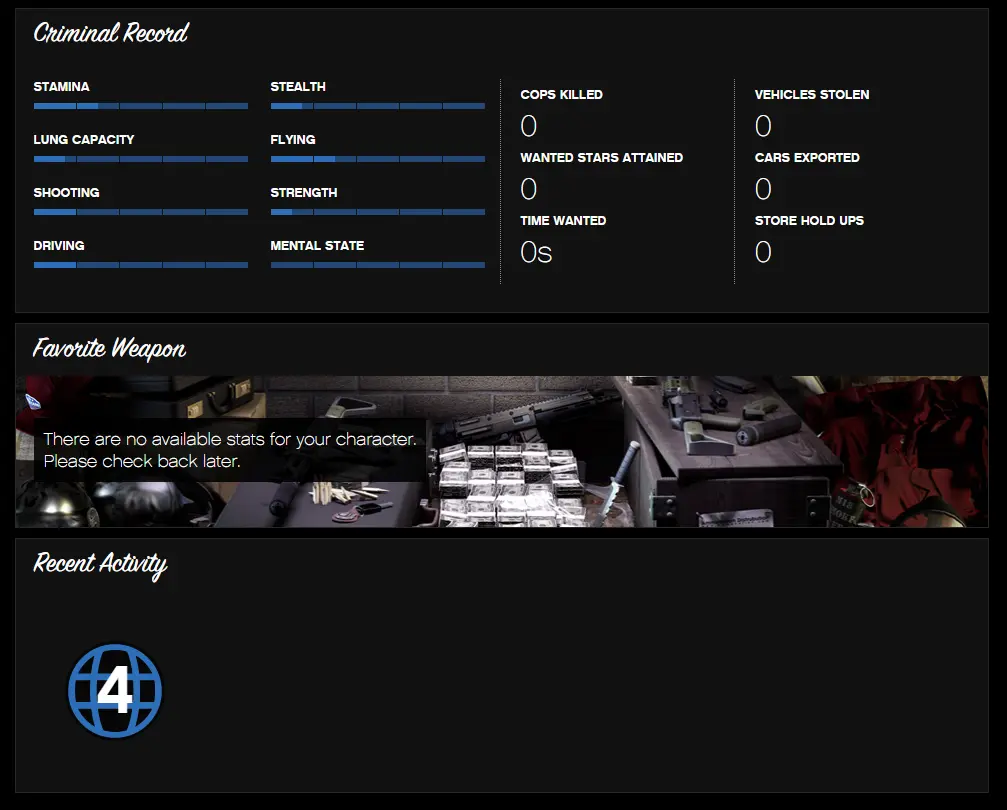
Task: Click the blue globe number 4 icon
Action: (115, 691)
